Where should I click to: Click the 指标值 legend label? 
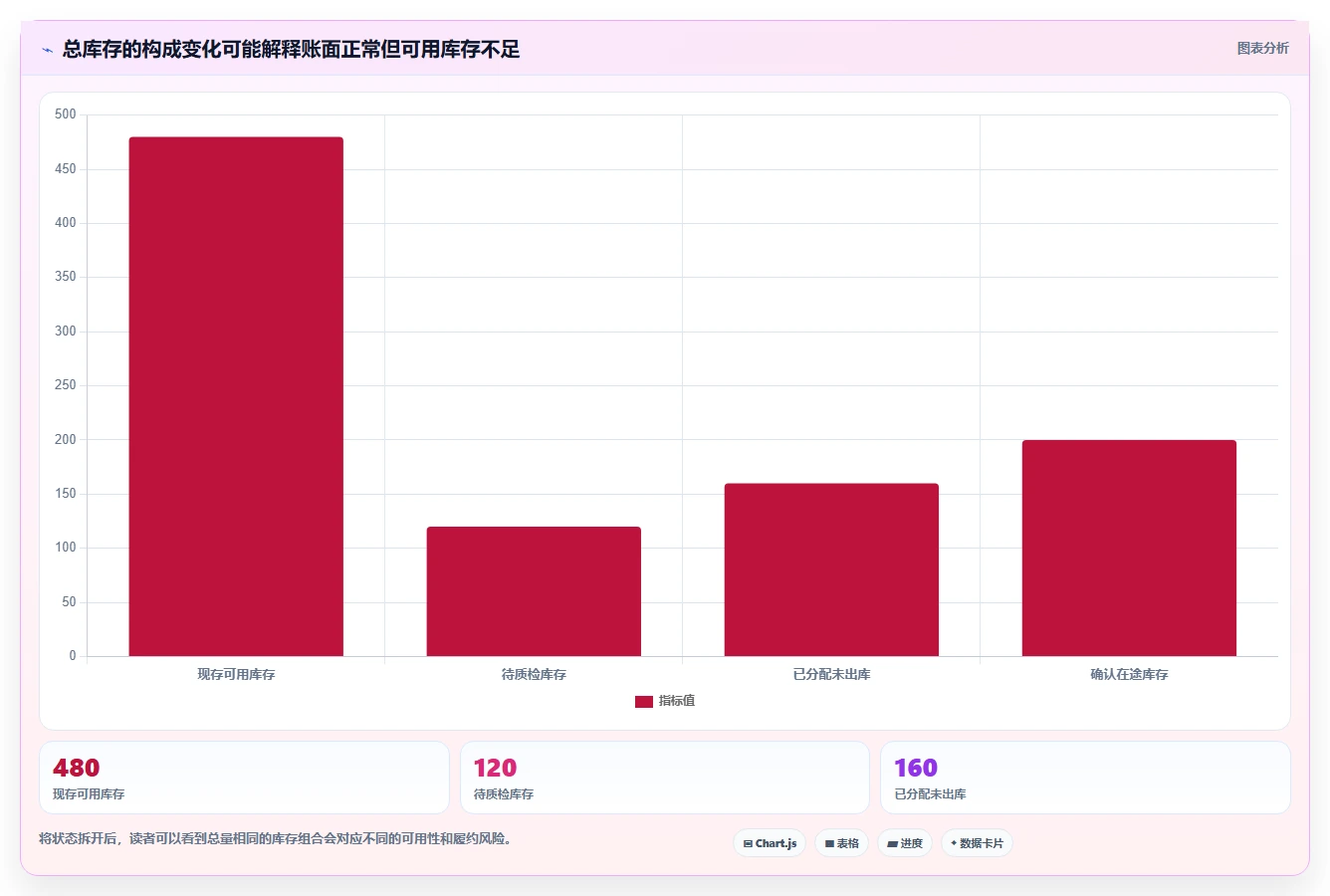tap(677, 701)
